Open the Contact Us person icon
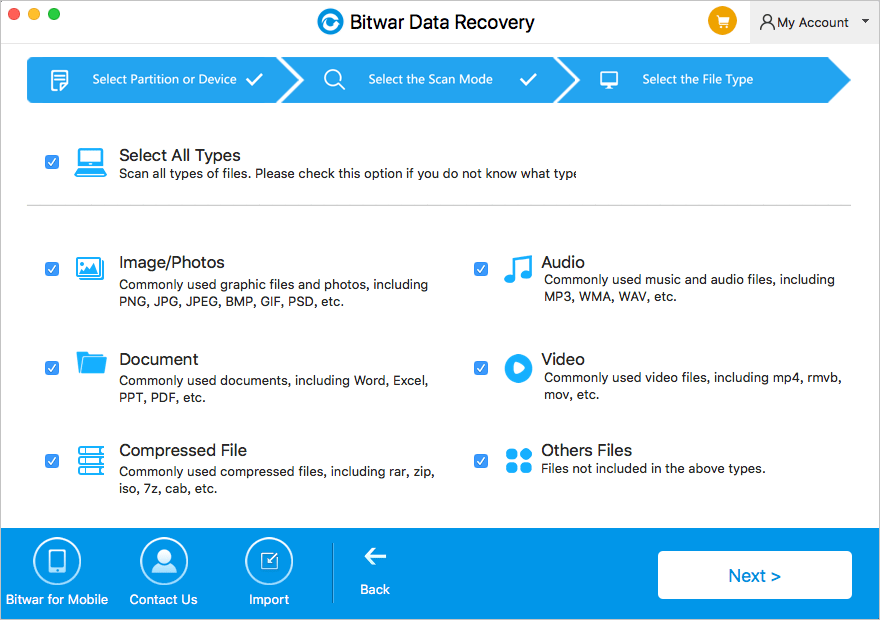Viewport: 880px width, 620px height. click(x=164, y=561)
